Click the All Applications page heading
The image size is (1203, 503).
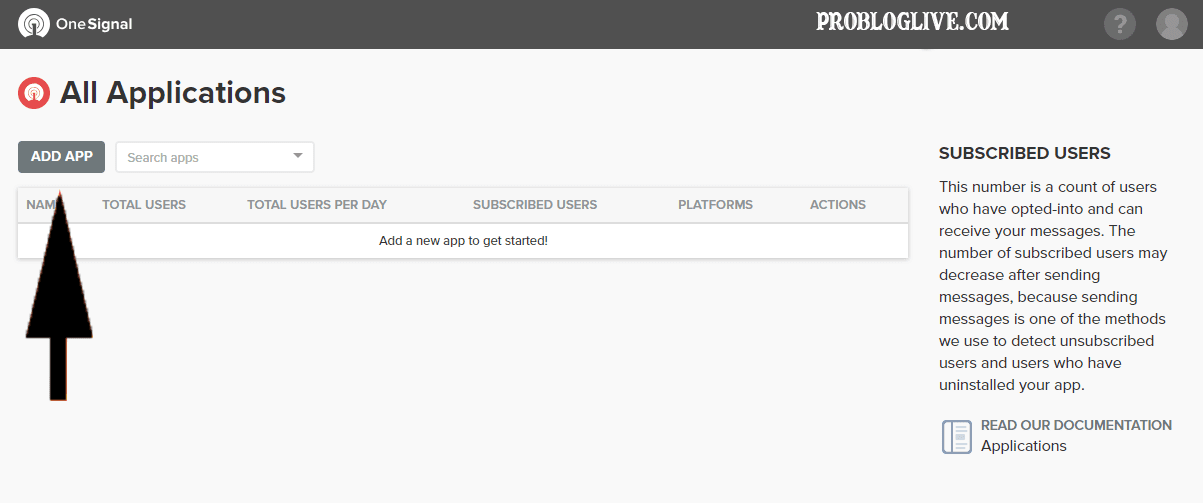pos(173,93)
